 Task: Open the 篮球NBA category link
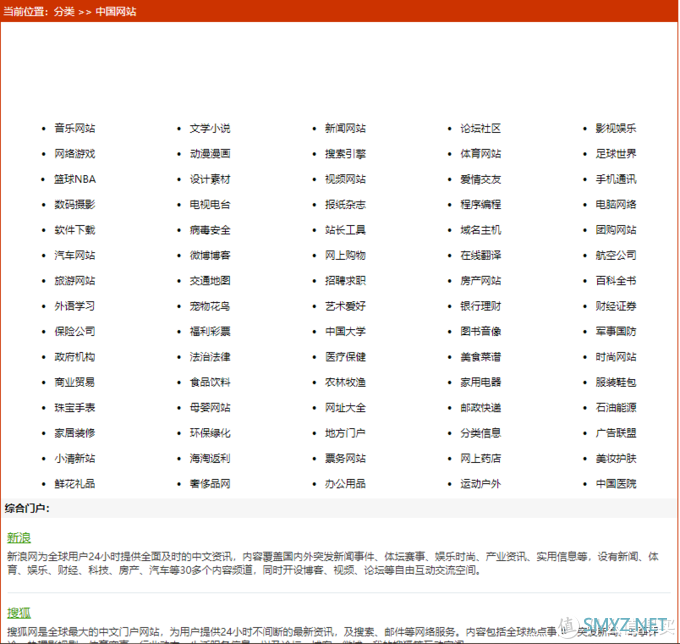[75, 180]
